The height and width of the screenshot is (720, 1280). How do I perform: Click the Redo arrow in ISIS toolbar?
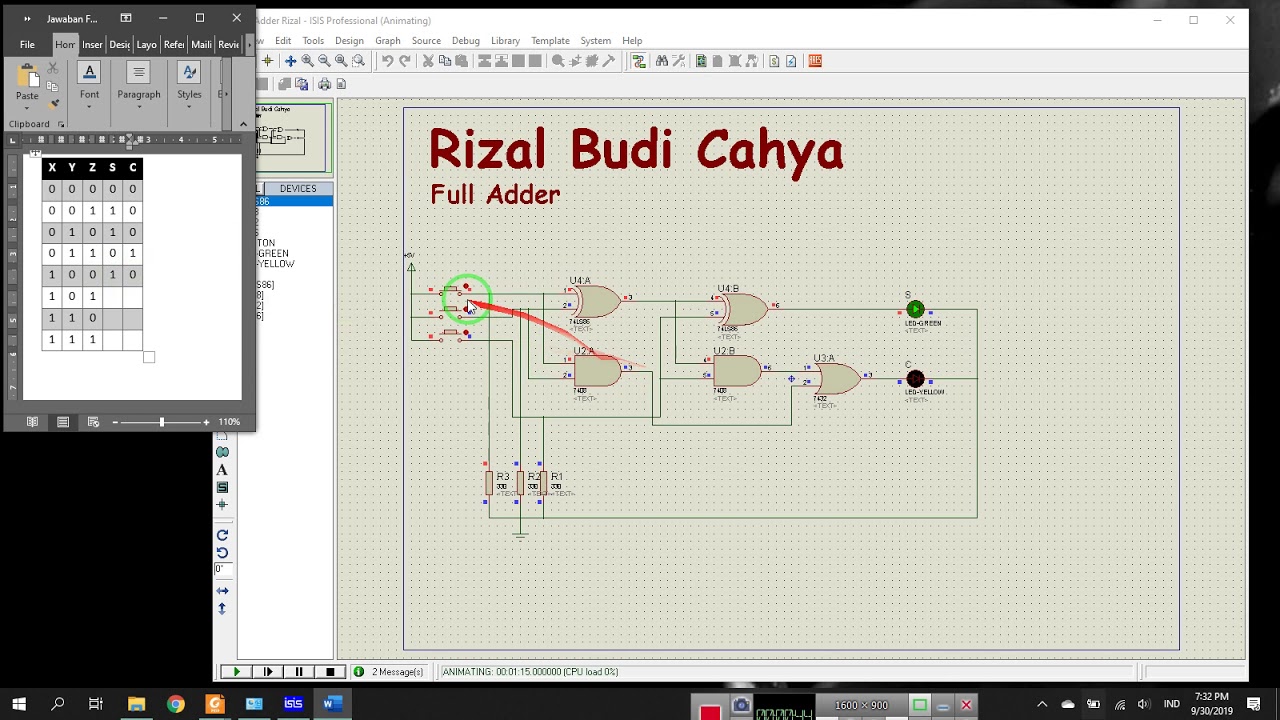405,61
